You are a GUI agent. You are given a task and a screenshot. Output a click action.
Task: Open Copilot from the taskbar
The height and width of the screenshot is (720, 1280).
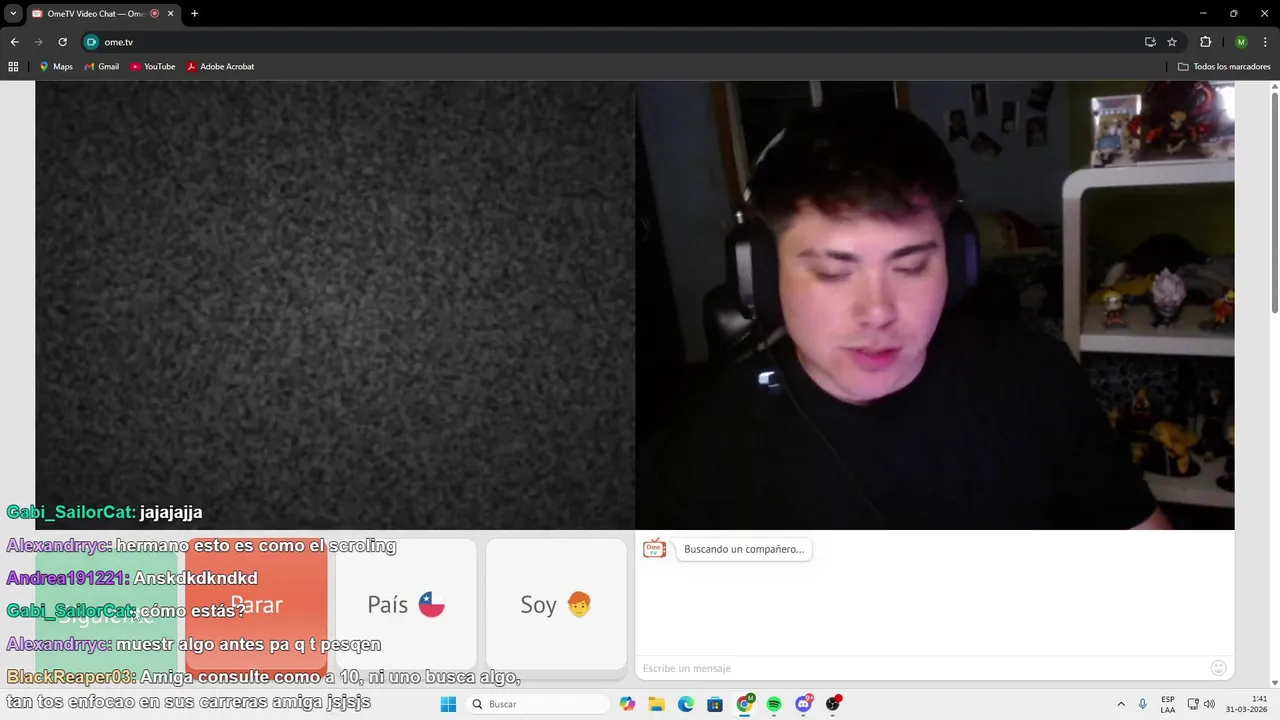tap(627, 704)
